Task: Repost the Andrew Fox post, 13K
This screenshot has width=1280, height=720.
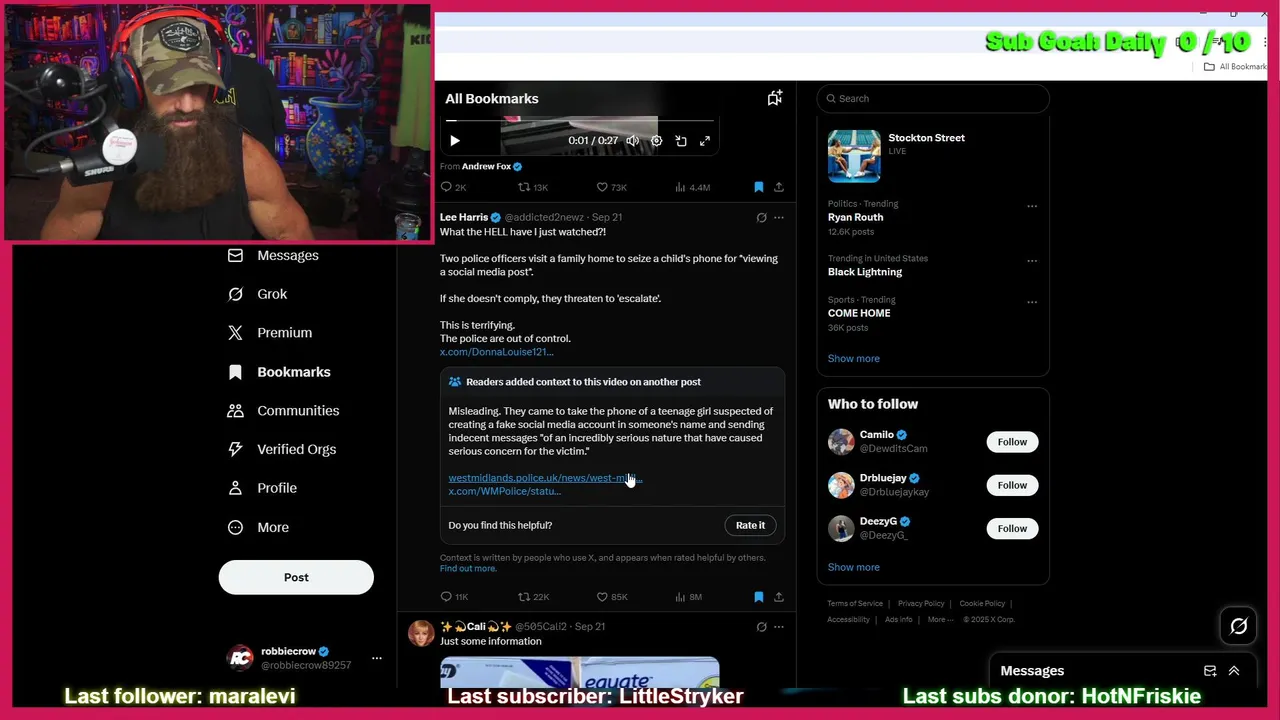Action: tap(532, 187)
